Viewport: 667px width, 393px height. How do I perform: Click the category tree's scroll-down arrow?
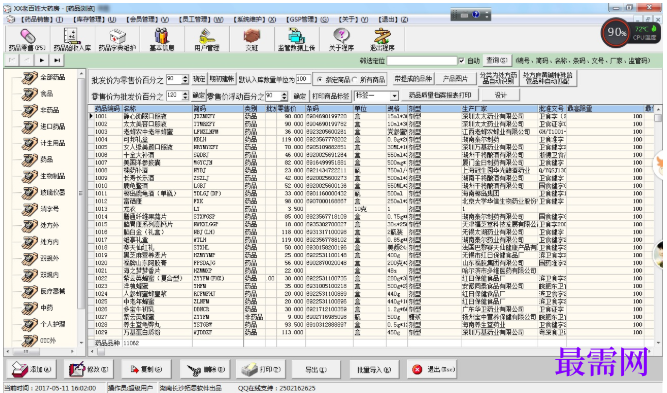[81, 342]
